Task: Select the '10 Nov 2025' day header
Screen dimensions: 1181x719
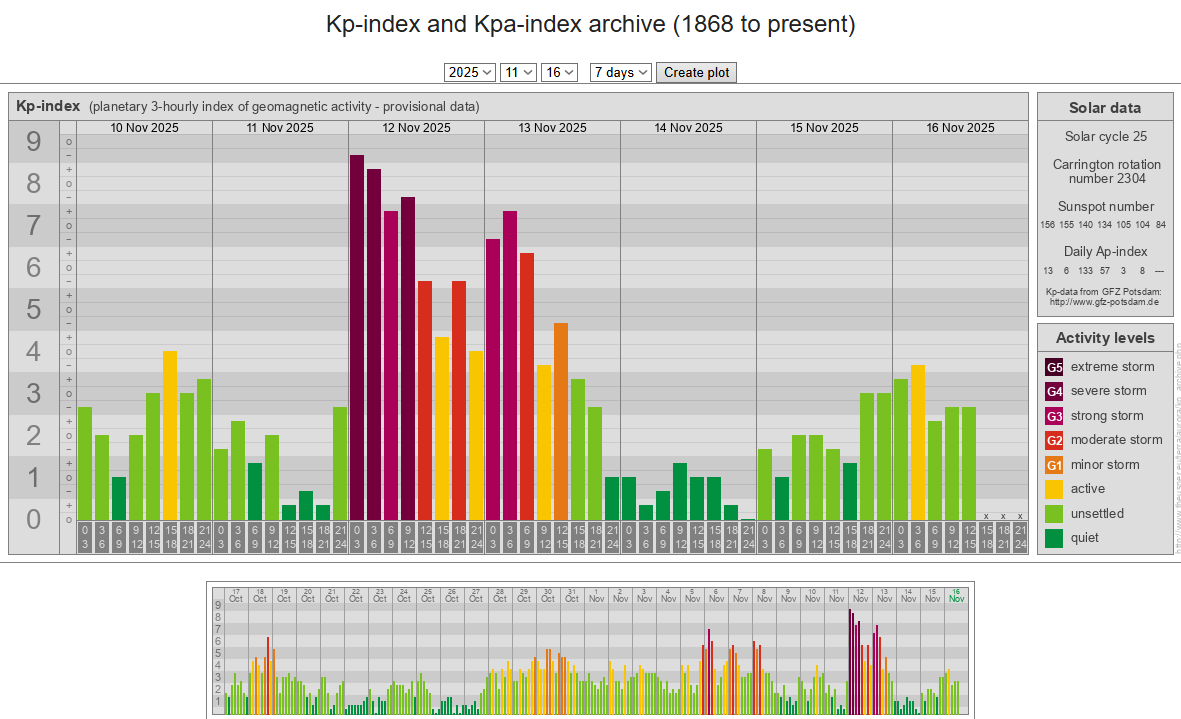Action: (x=145, y=128)
